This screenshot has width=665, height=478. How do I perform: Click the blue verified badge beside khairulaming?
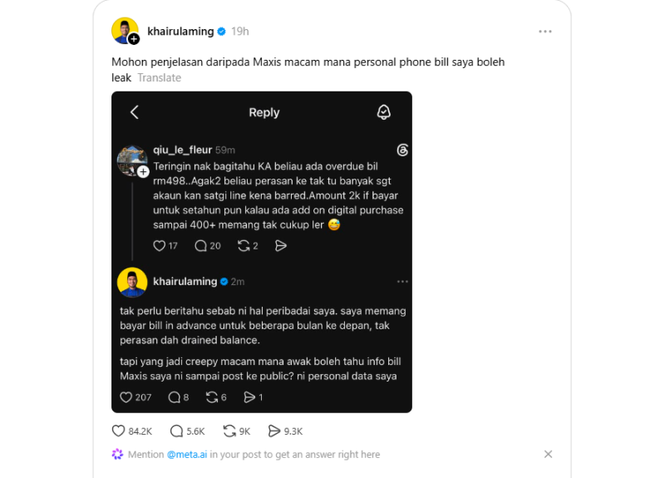(221, 31)
